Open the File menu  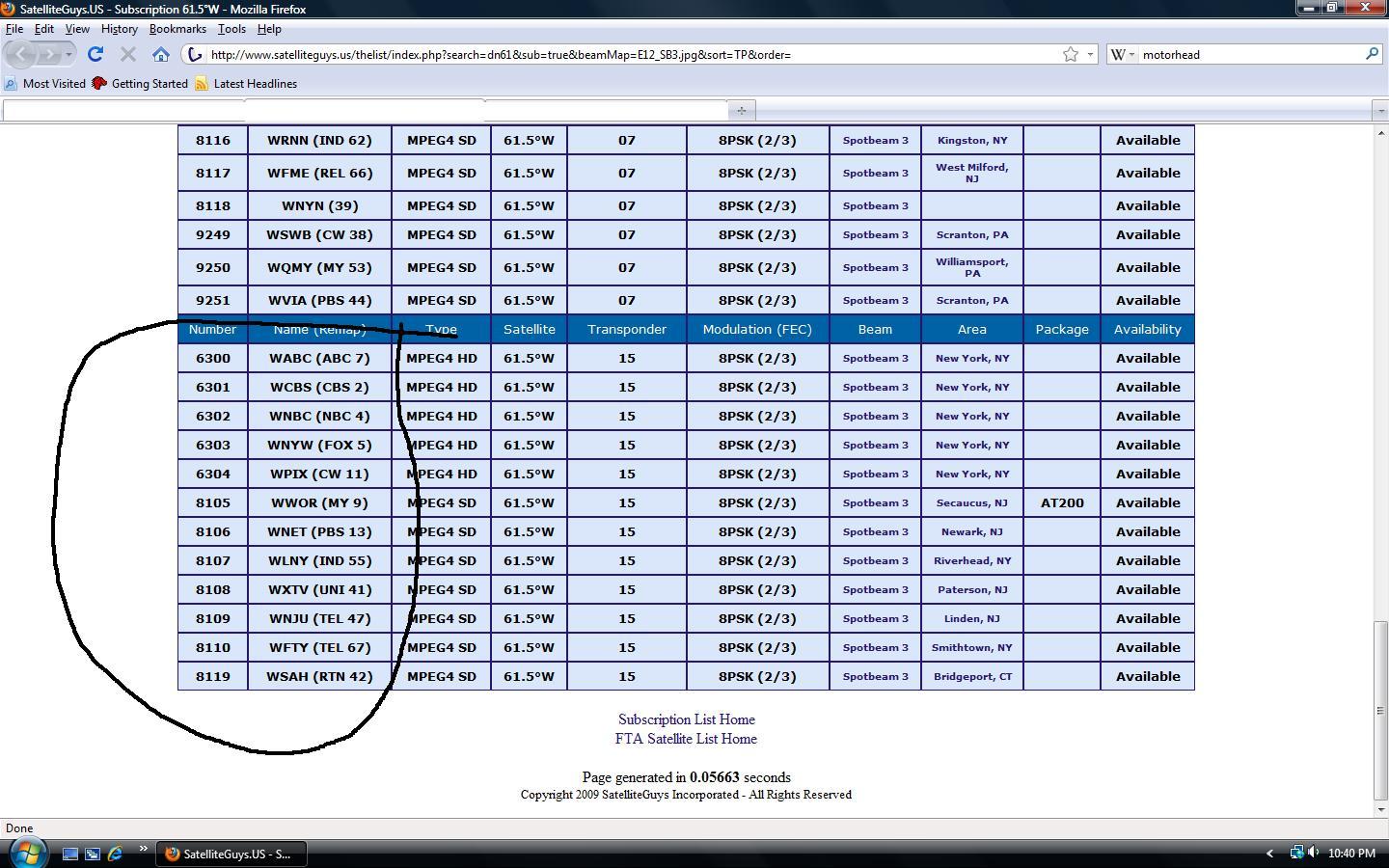(x=14, y=29)
